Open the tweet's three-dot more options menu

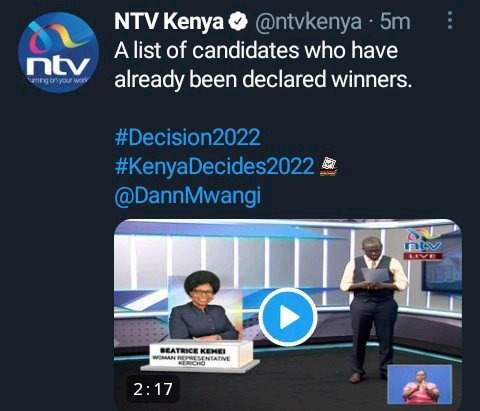(450, 20)
